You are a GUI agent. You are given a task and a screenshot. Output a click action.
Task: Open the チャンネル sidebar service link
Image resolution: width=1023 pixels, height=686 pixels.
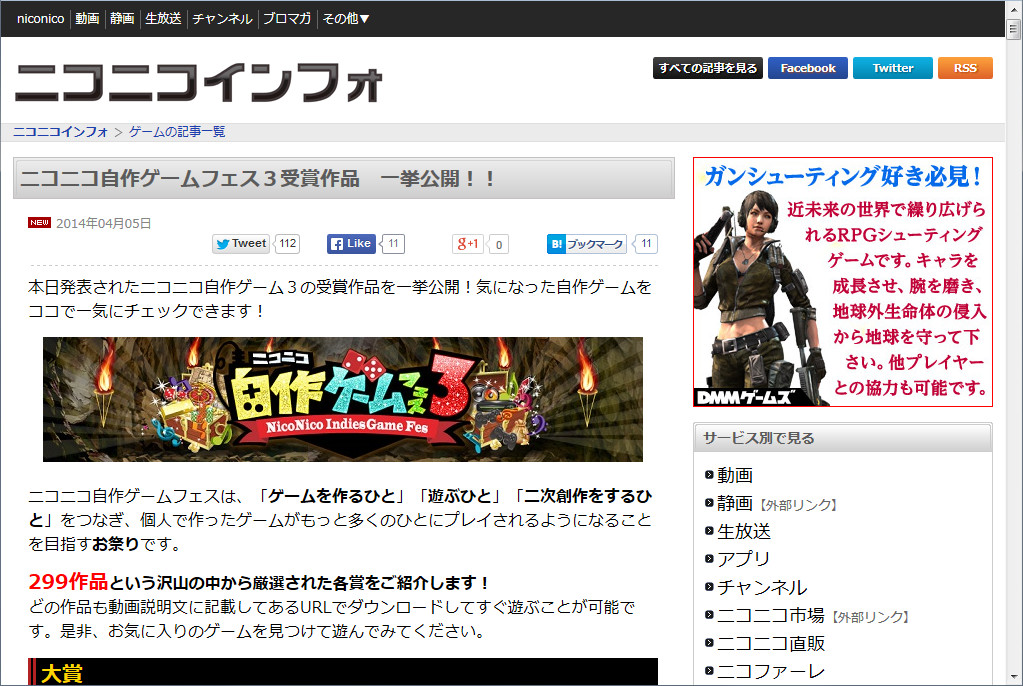click(x=762, y=587)
